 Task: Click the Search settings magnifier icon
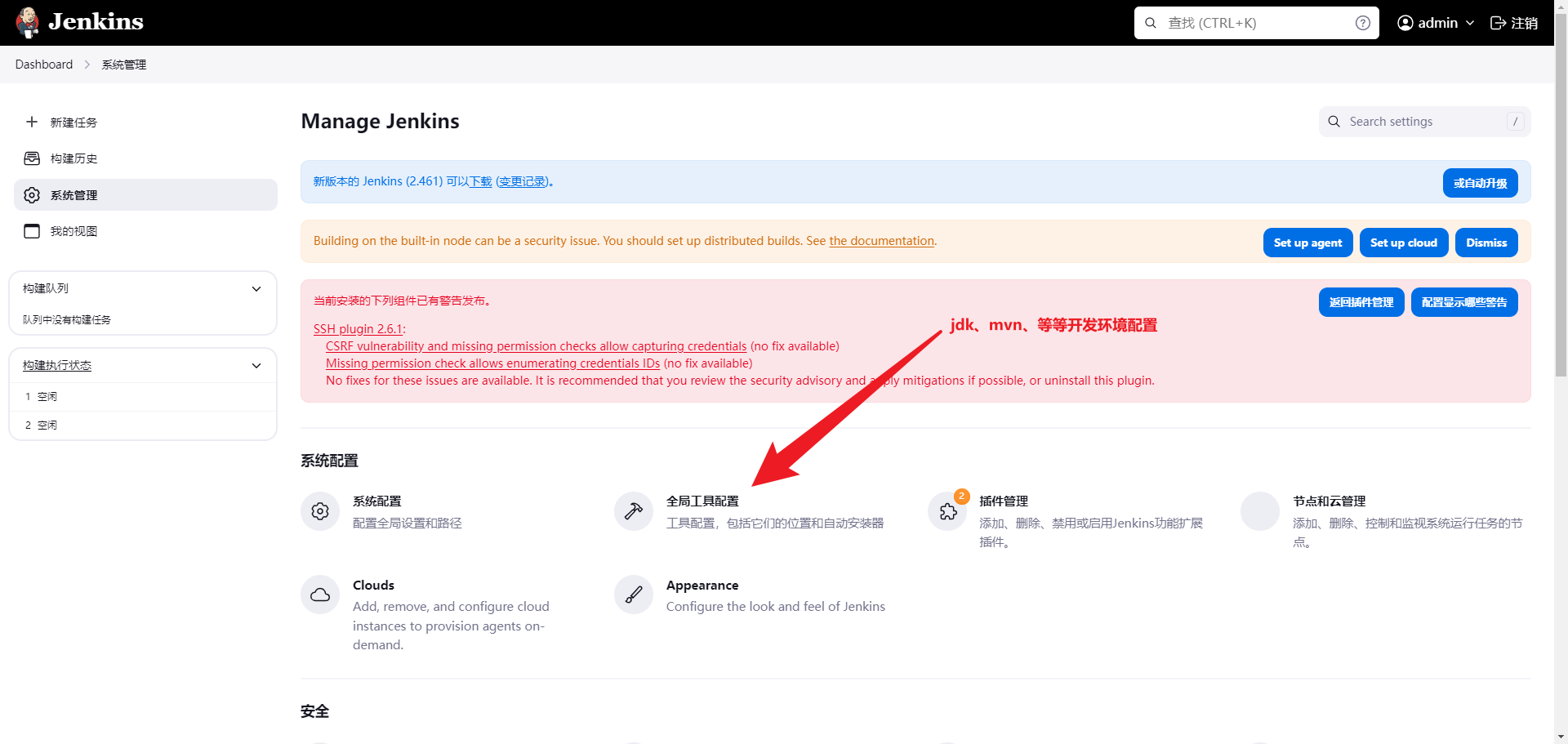click(x=1334, y=122)
